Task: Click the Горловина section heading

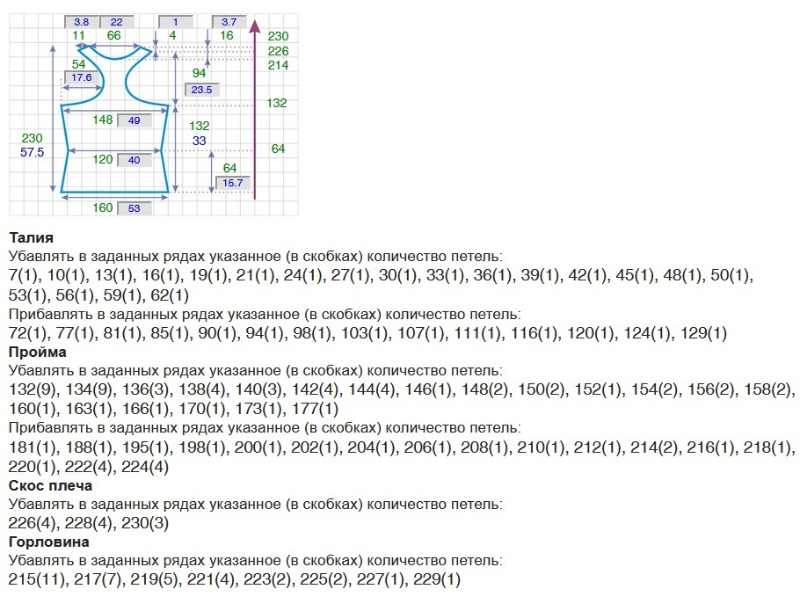Action: click(x=47, y=542)
